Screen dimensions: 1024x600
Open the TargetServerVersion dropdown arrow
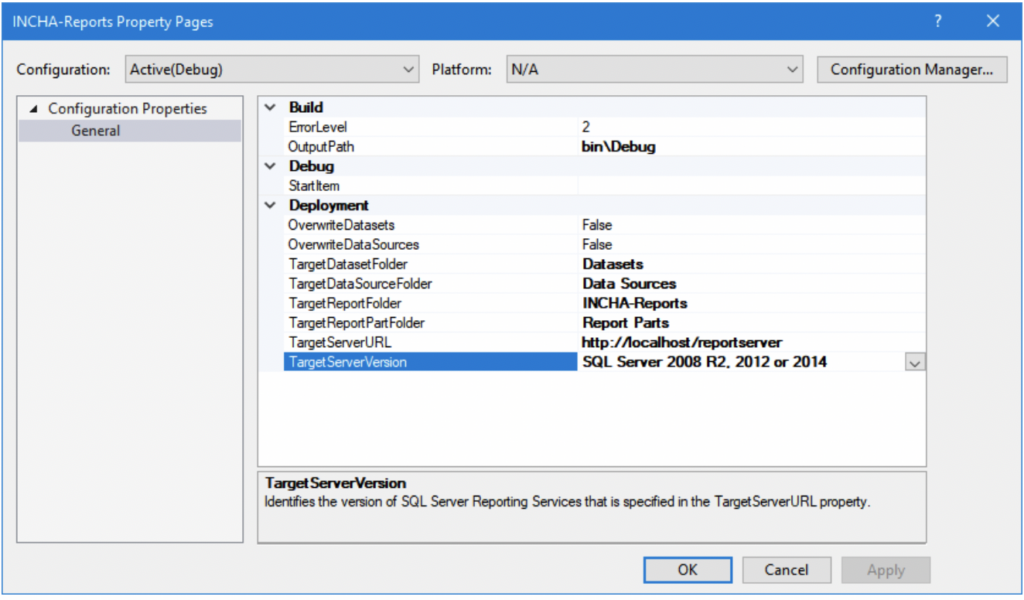pyautogui.click(x=915, y=362)
